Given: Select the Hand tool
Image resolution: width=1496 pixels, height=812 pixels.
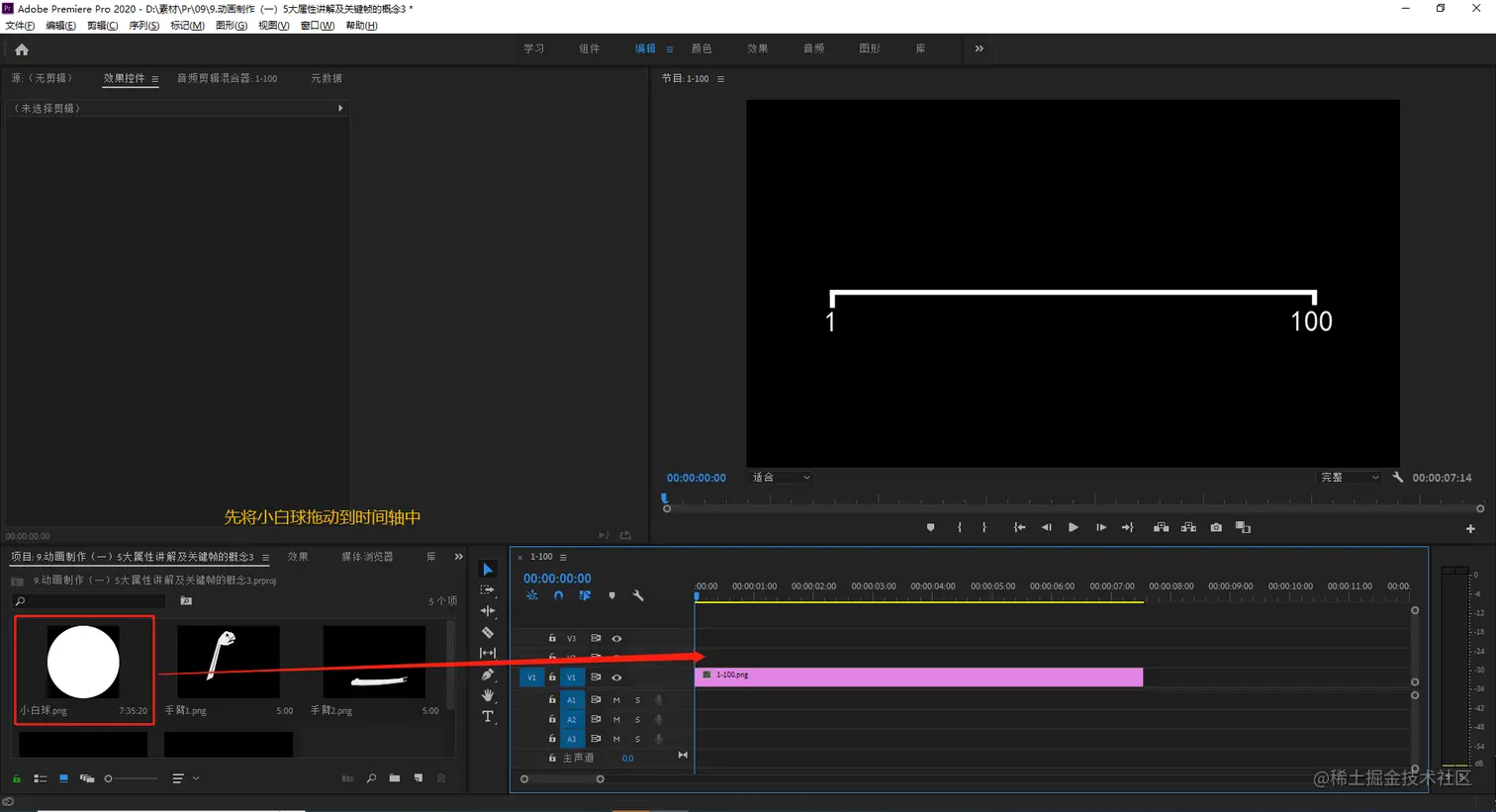Looking at the screenshot, I should (487, 695).
